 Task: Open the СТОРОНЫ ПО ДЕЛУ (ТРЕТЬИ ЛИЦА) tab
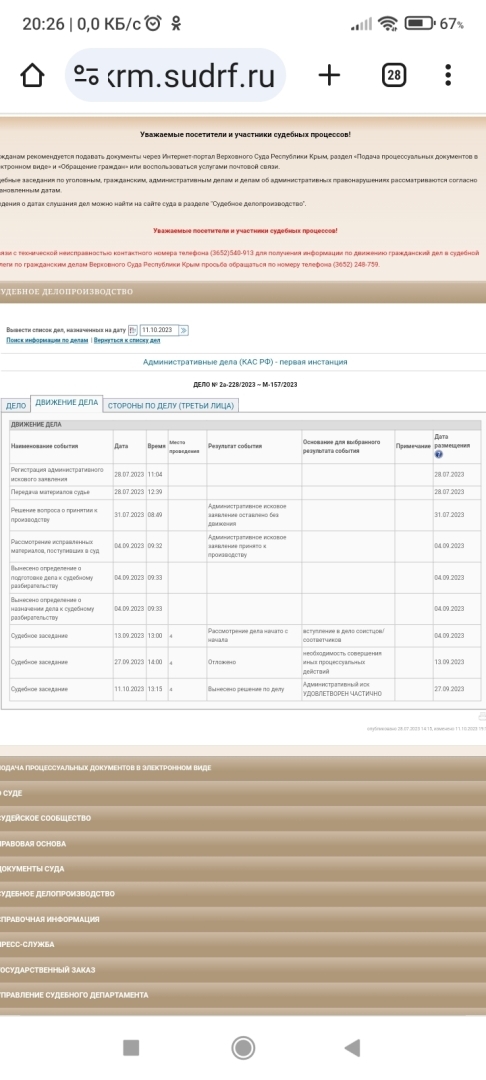(x=171, y=406)
